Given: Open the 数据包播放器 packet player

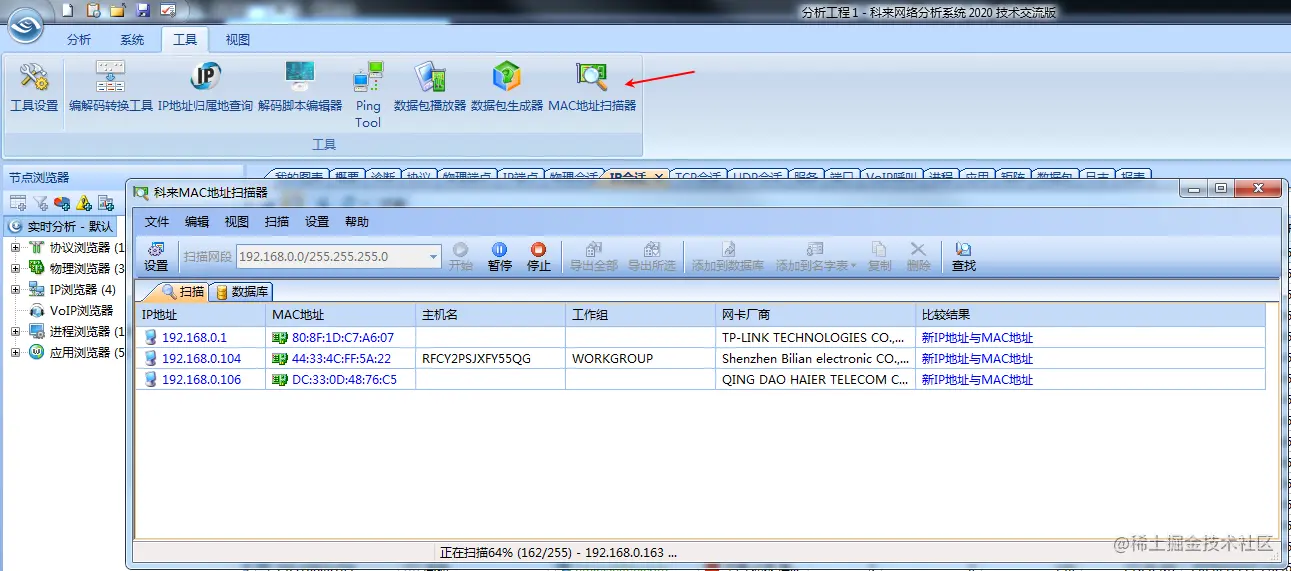Looking at the screenshot, I should pos(430,88).
